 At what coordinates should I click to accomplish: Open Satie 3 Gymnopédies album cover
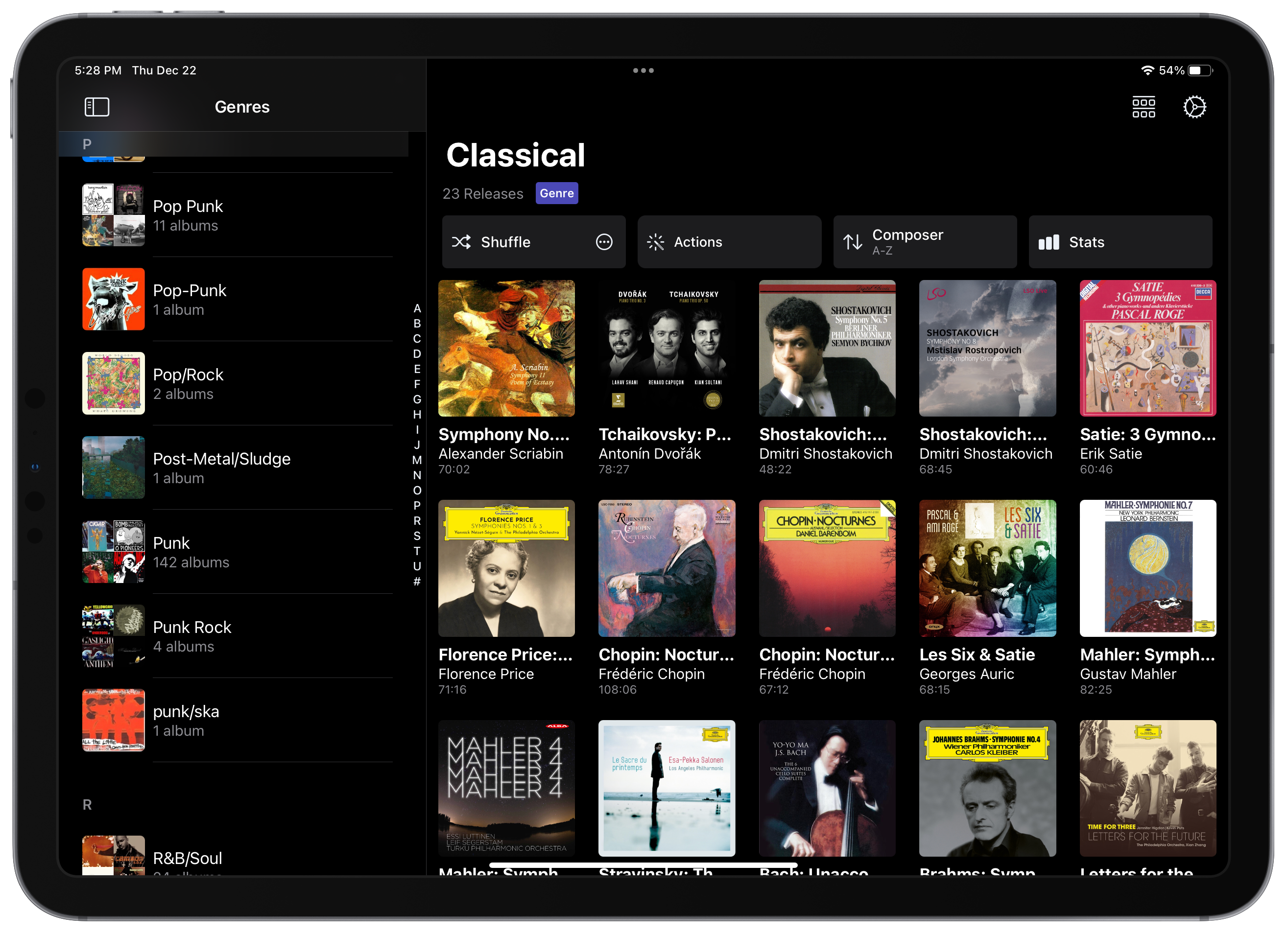pyautogui.click(x=1148, y=348)
